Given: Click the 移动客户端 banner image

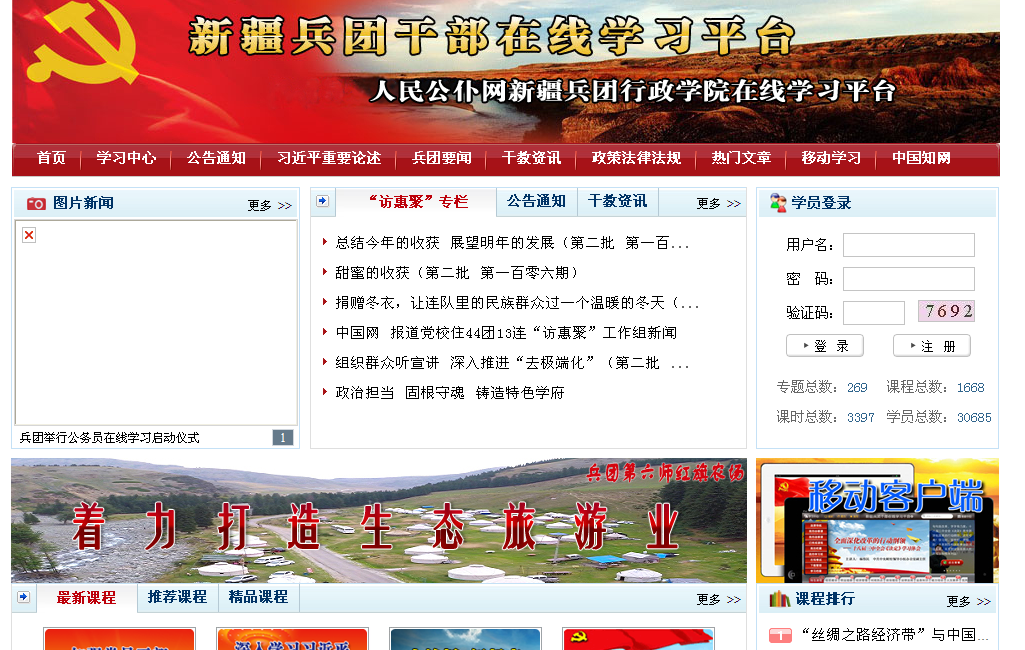Looking at the screenshot, I should click(x=877, y=520).
